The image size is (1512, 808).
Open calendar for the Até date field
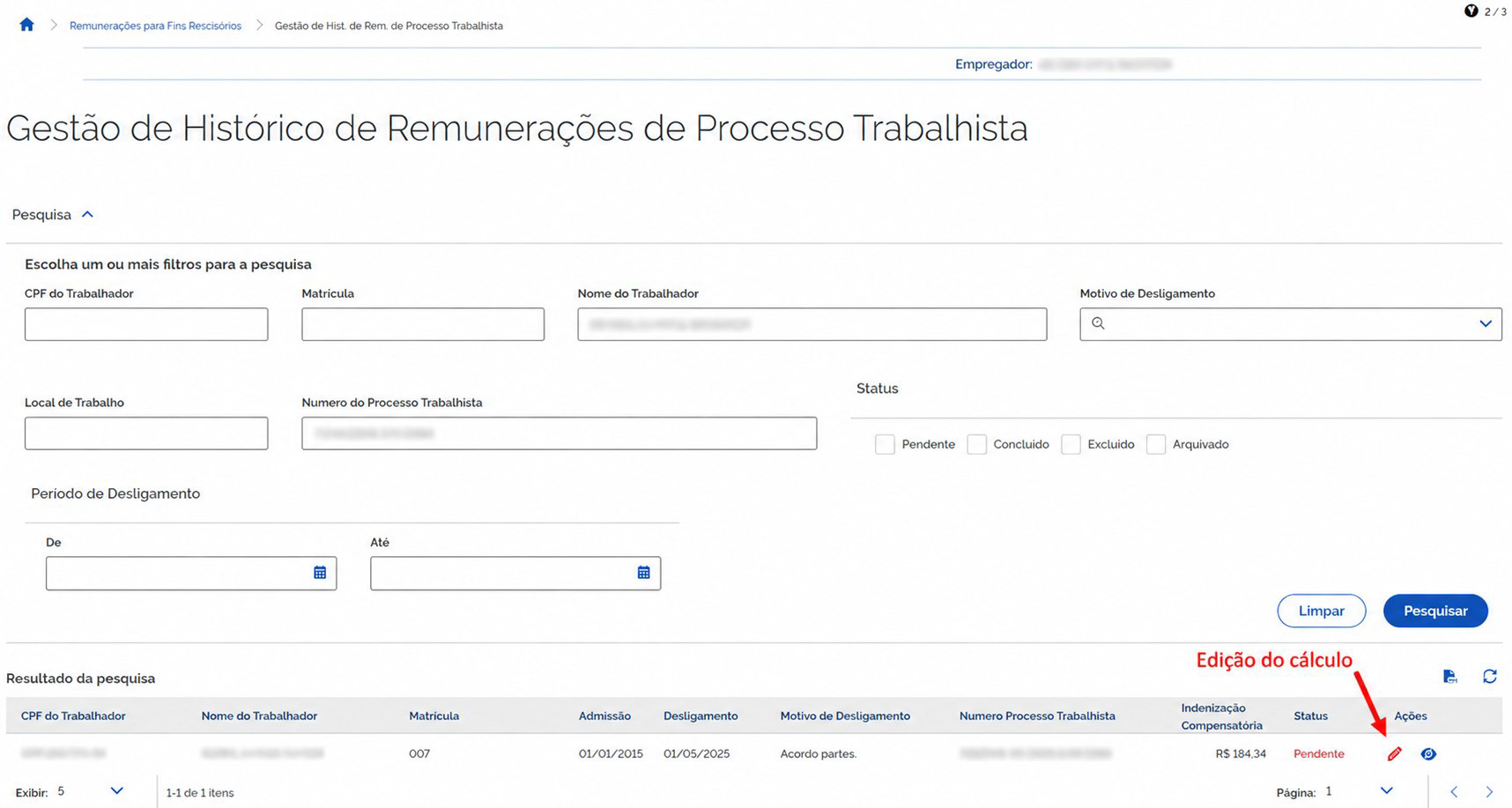coord(644,573)
